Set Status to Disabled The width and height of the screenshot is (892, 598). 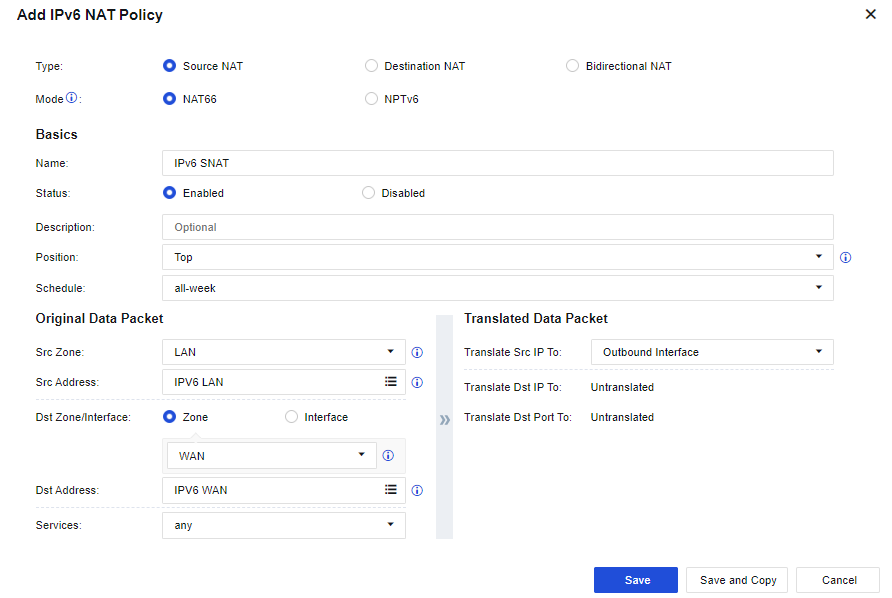point(369,193)
